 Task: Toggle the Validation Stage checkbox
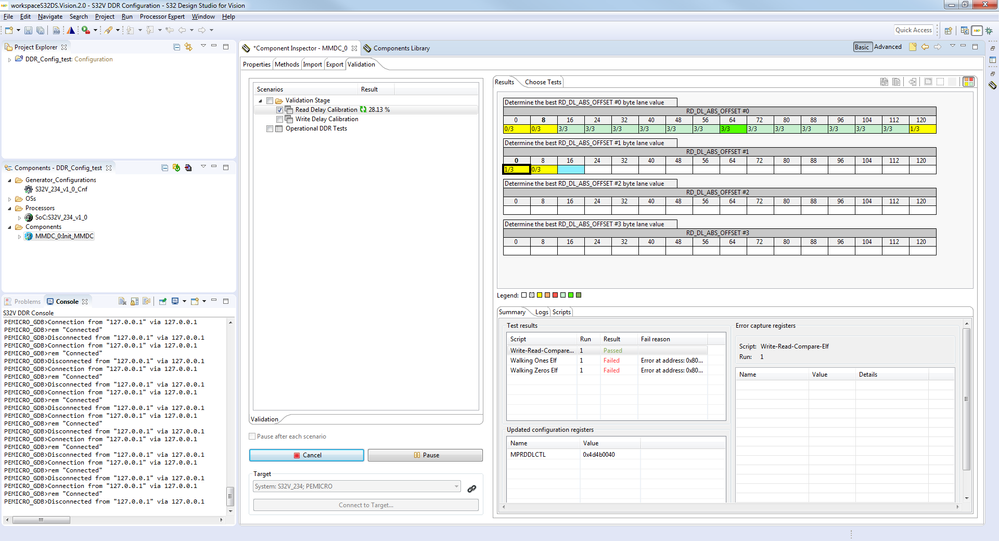tap(270, 101)
